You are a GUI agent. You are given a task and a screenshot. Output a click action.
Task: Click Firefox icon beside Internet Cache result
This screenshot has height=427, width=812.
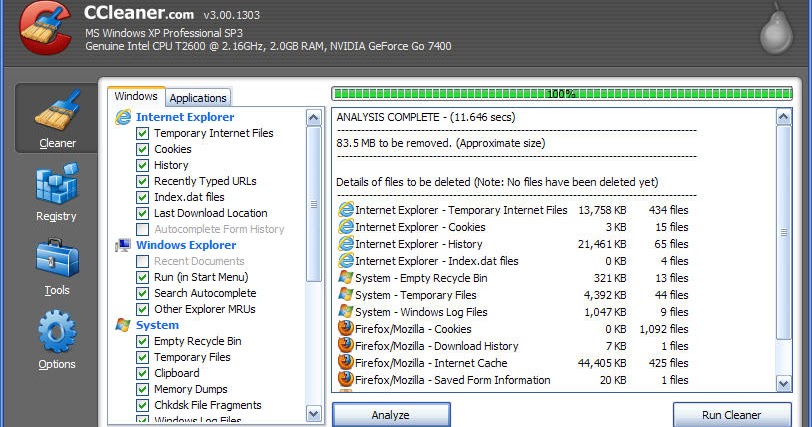[345, 362]
